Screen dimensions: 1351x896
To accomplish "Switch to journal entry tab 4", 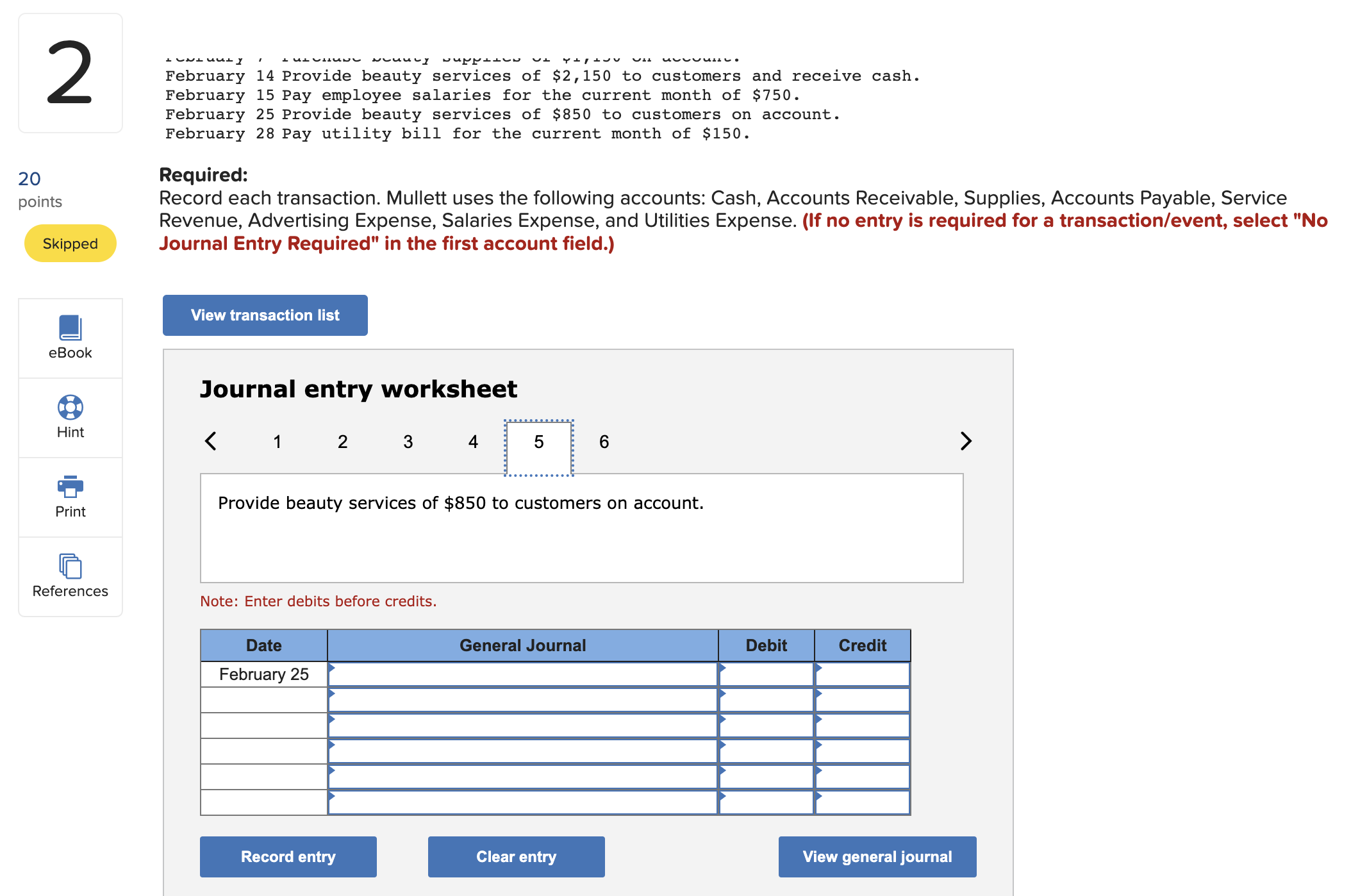I will click(x=473, y=442).
